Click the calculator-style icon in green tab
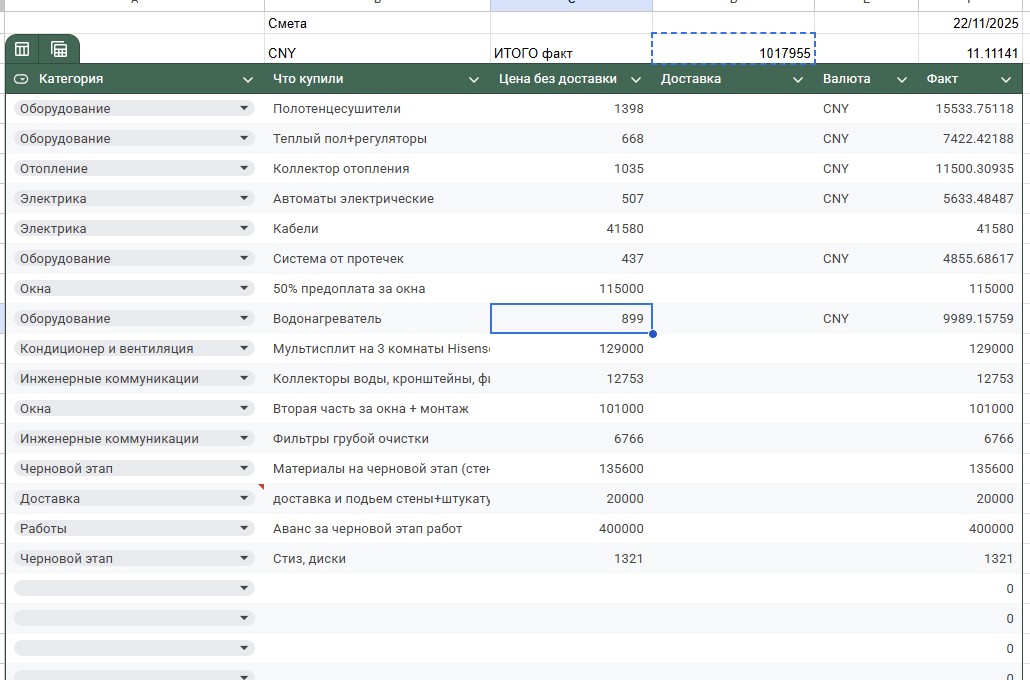1030x680 pixels. (59, 49)
